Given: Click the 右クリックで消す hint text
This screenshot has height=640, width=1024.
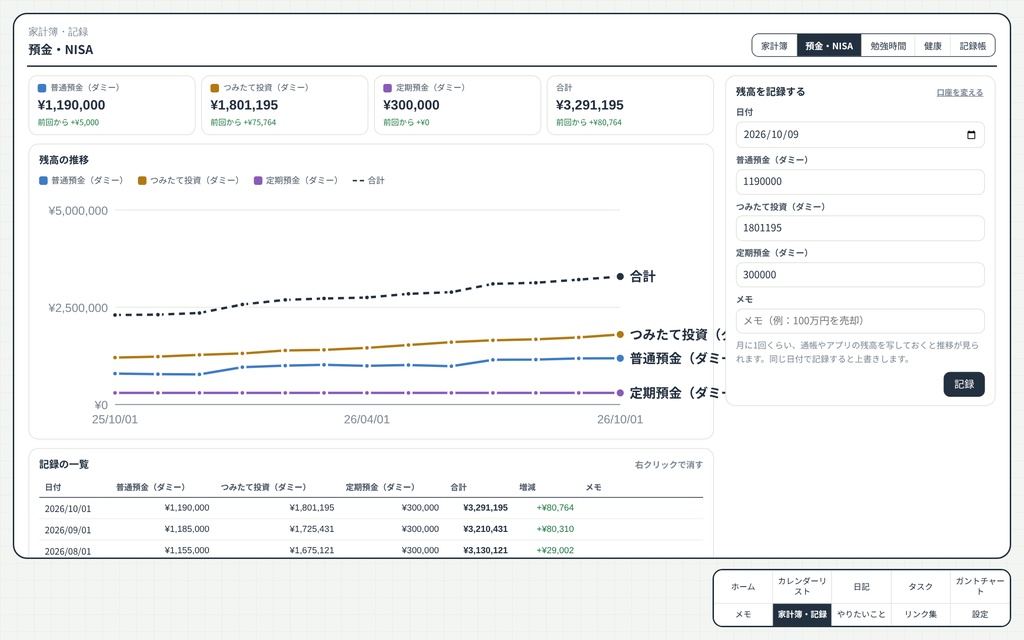Looking at the screenshot, I should [x=669, y=465].
